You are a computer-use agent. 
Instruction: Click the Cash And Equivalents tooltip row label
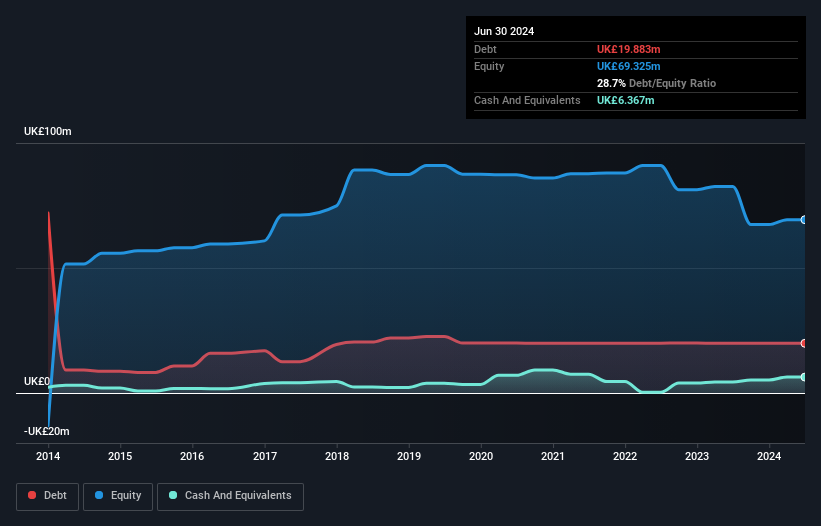point(527,100)
